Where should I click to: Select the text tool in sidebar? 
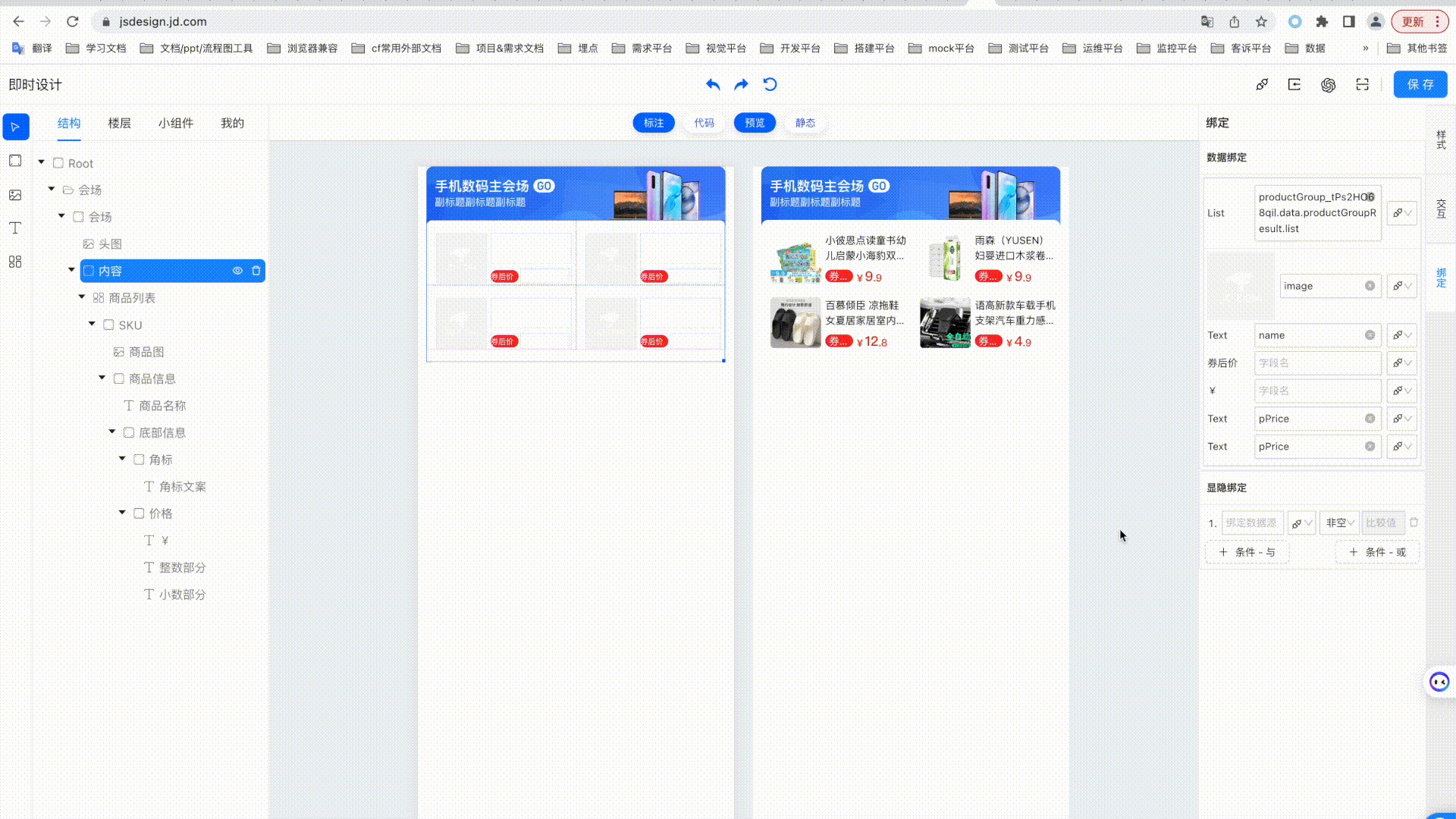(x=15, y=228)
